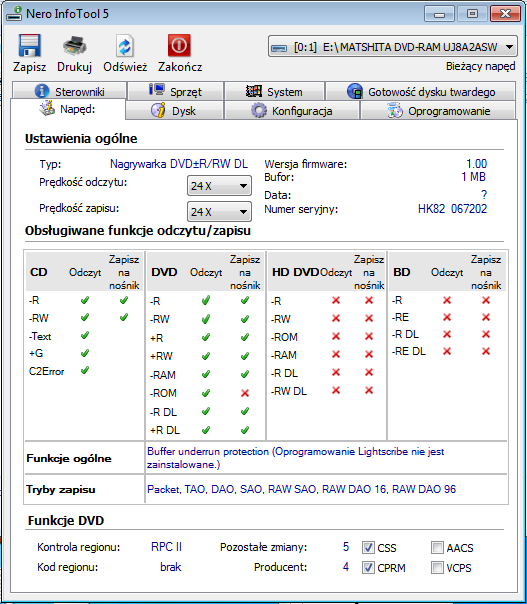Click the Sterowniki tab info icon
The image size is (527, 604).
pos(42,91)
